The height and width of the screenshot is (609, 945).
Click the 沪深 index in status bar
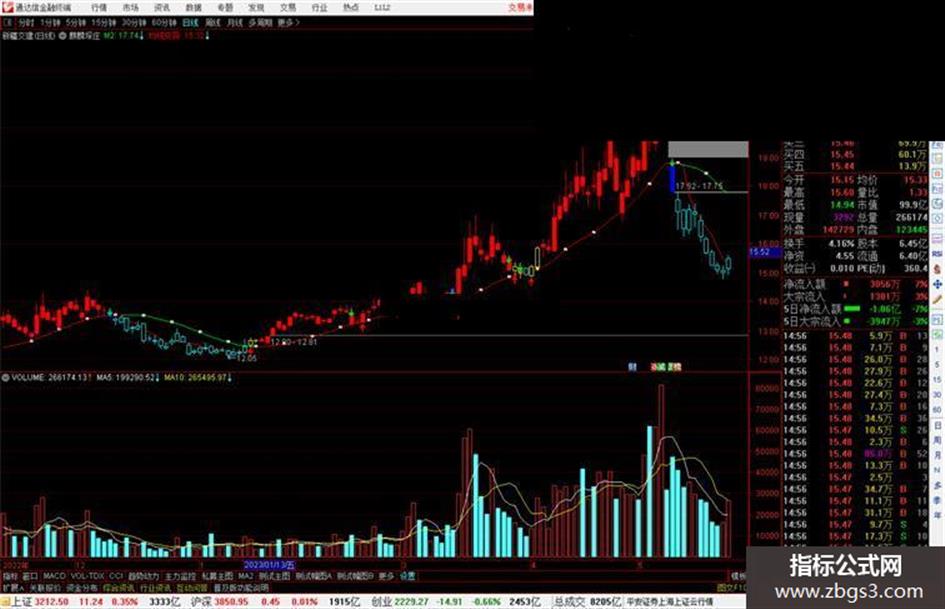[x=201, y=602]
